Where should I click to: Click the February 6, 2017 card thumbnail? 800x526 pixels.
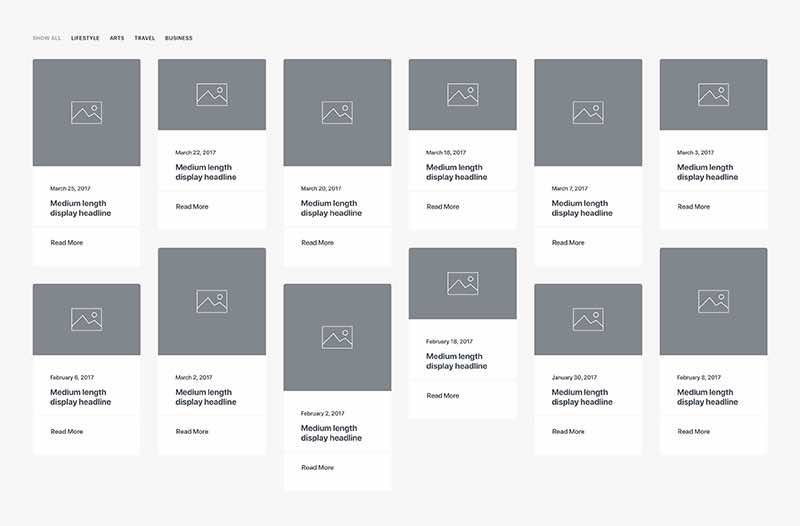(86, 319)
